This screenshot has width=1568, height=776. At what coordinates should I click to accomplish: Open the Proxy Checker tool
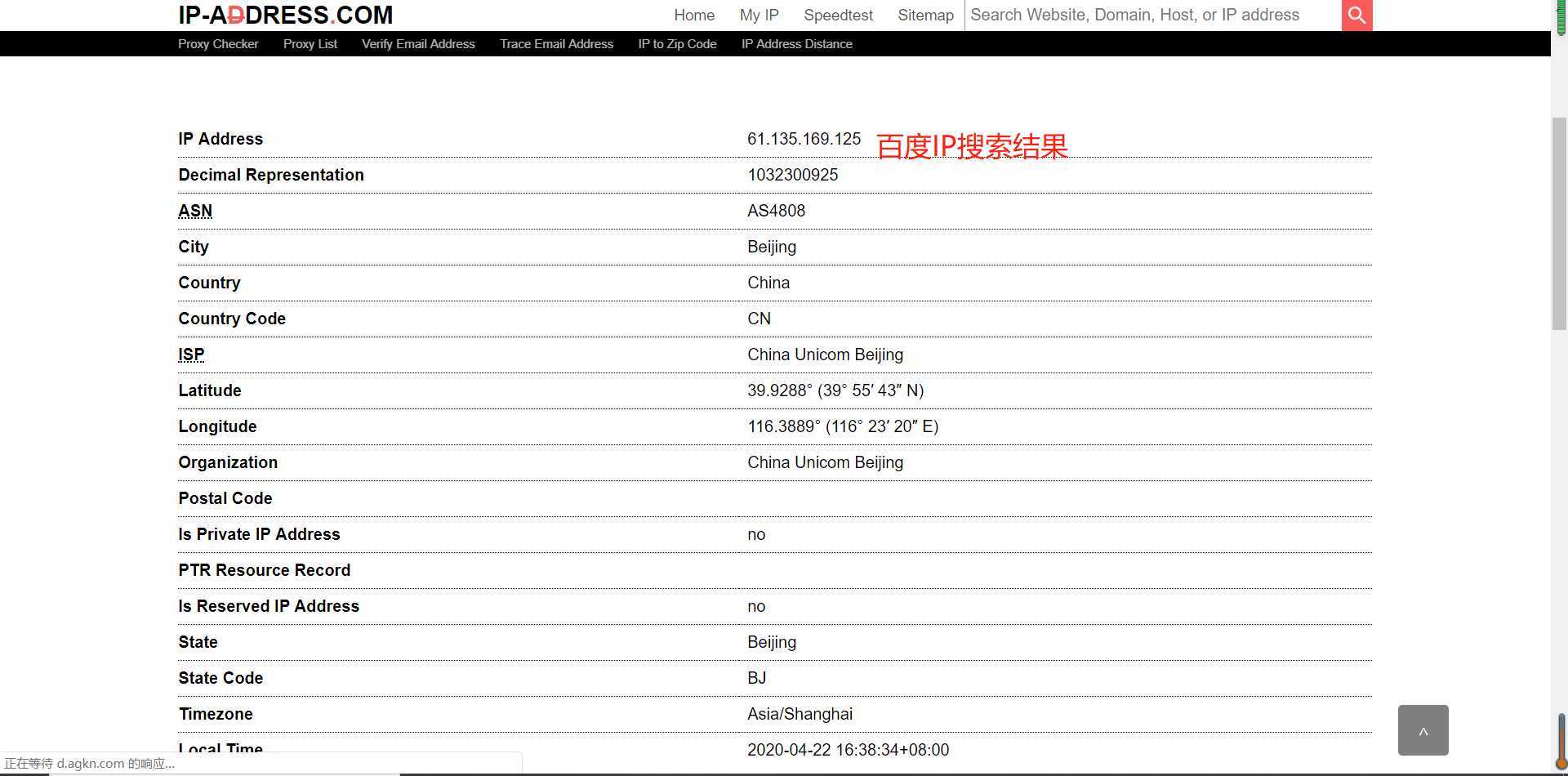[218, 44]
